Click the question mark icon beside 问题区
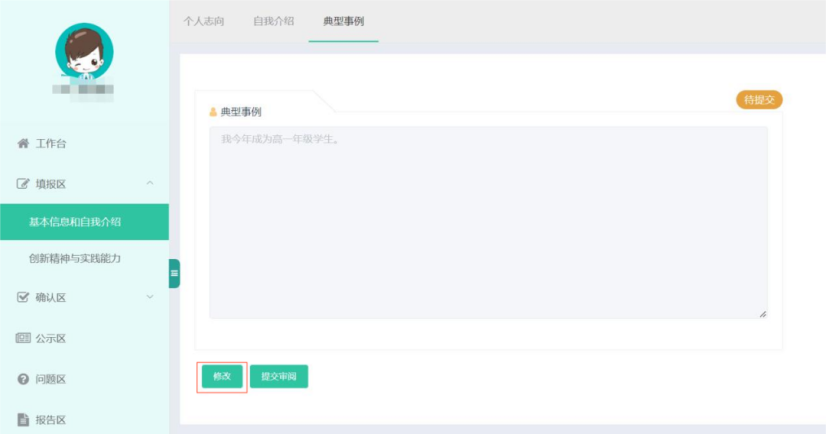 tap(23, 379)
